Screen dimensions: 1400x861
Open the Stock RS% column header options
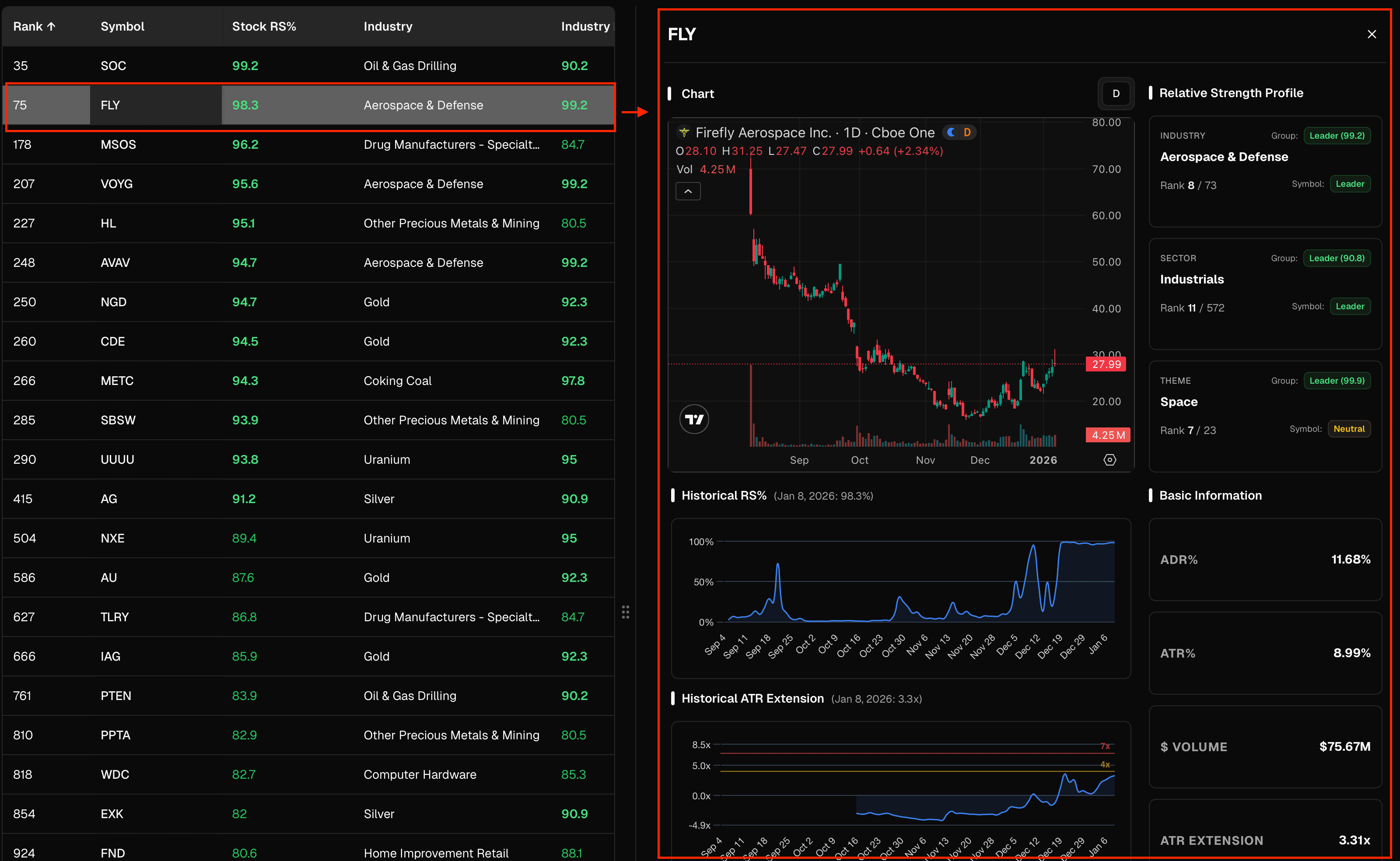[x=264, y=26]
